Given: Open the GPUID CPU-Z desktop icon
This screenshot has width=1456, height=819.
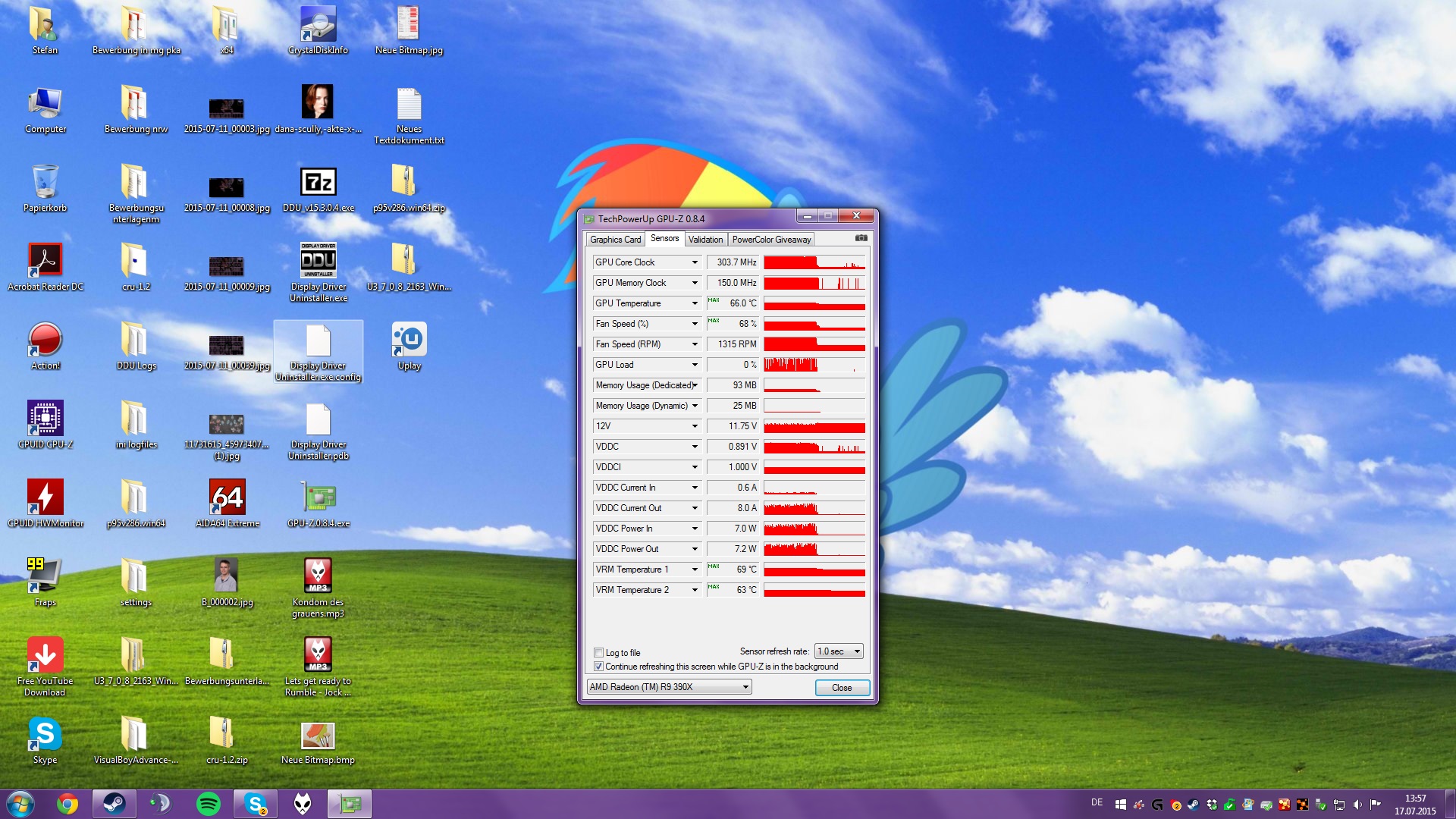Looking at the screenshot, I should click(x=45, y=419).
